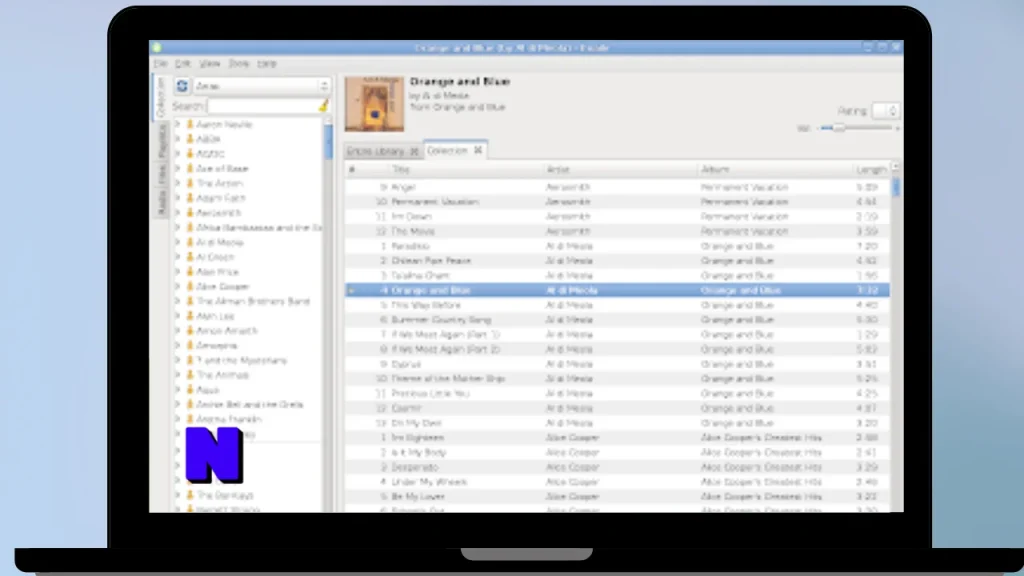Click the artist icon beside Ace of Base
The height and width of the screenshot is (576, 1024).
190,168
